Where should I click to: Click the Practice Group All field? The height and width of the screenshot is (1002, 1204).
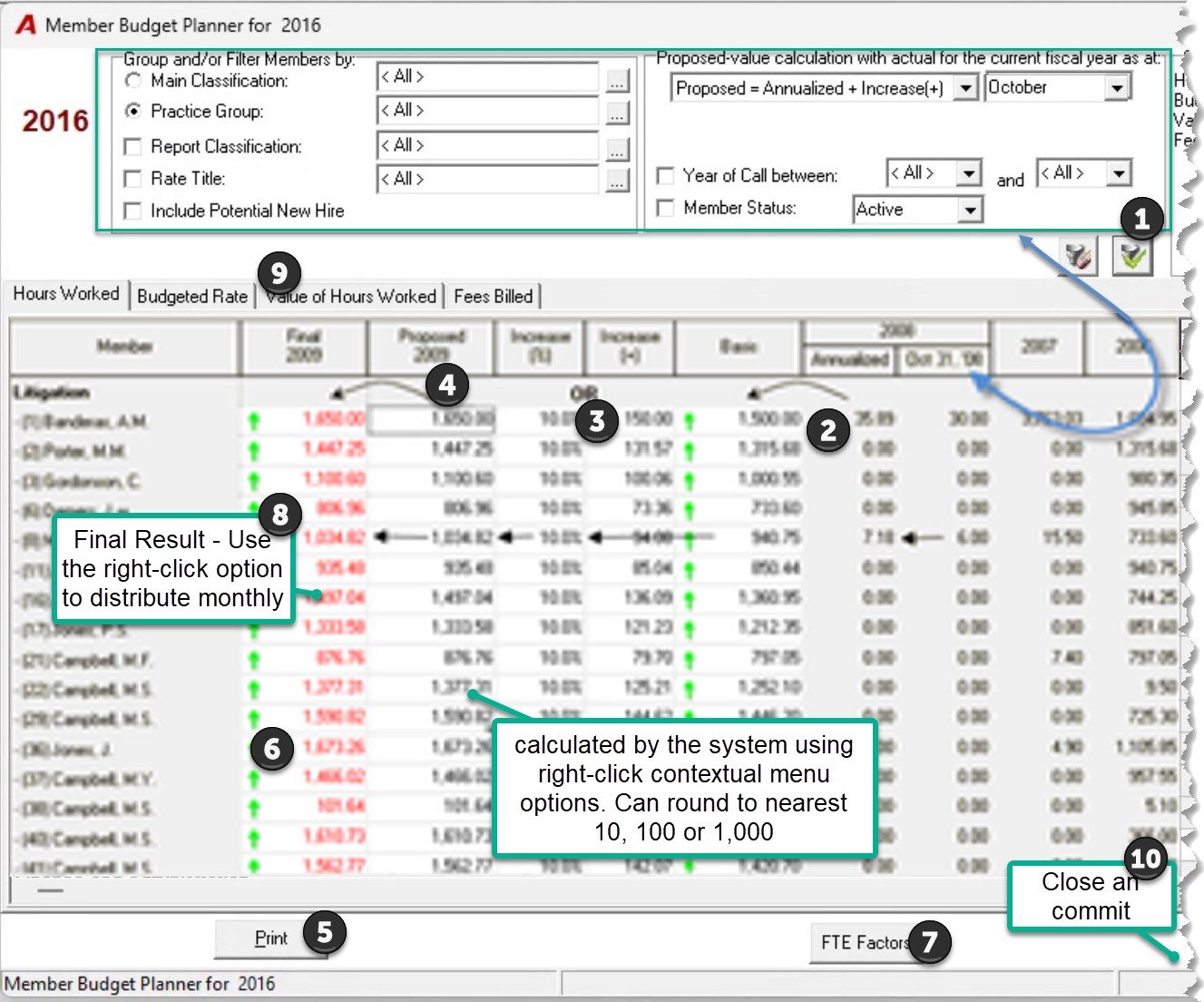pos(488,111)
